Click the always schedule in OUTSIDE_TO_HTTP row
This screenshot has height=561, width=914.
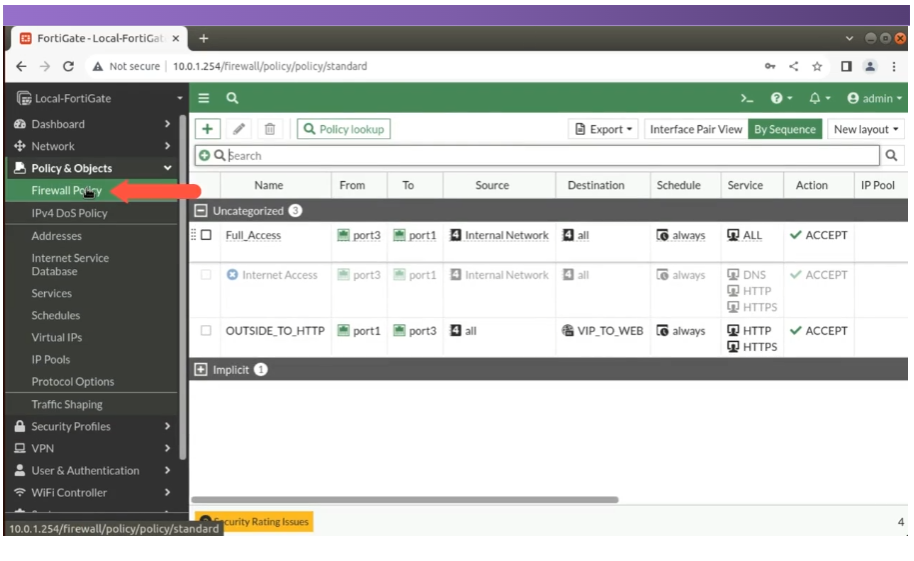[681, 331]
